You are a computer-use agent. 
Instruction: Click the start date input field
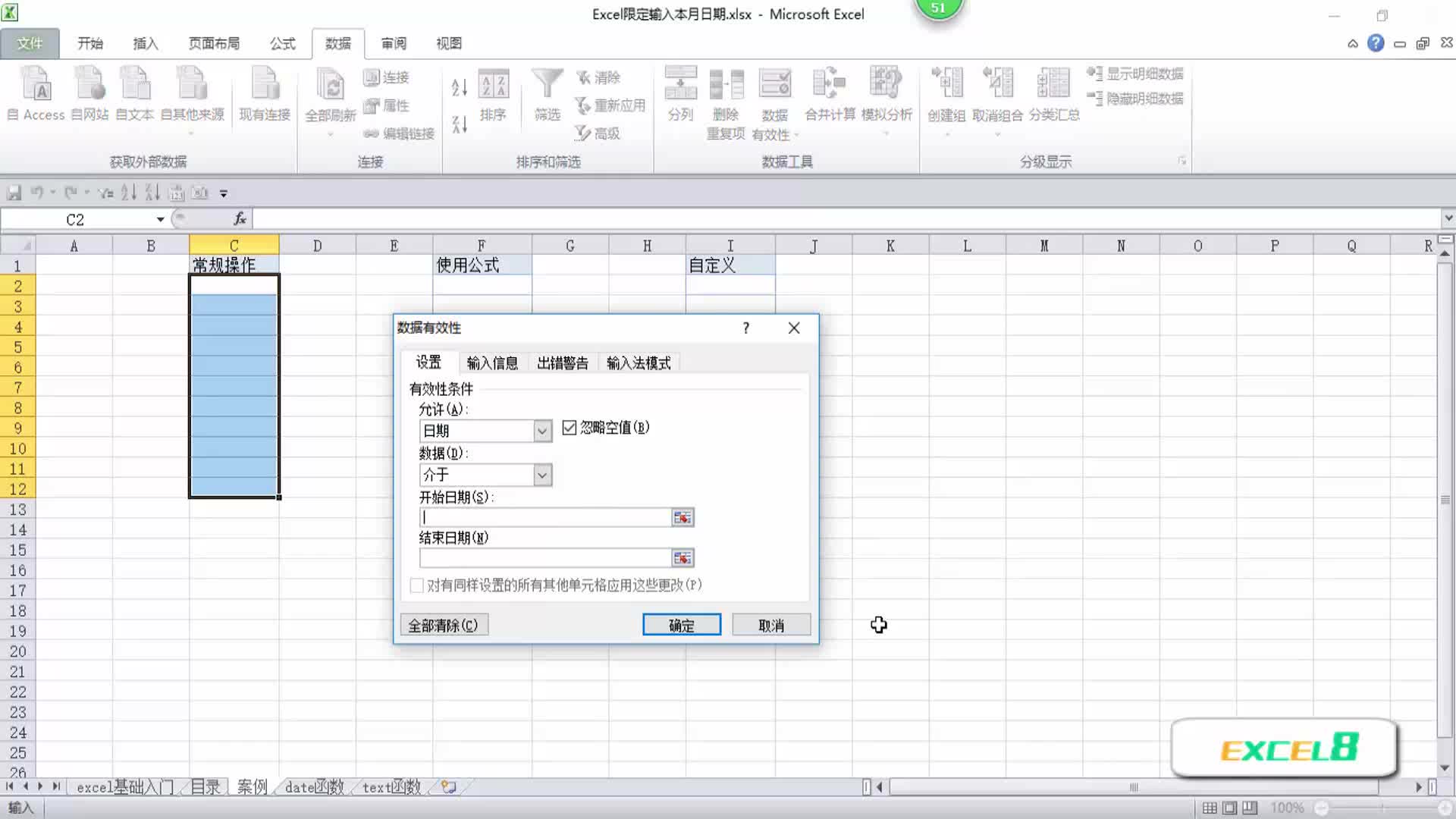(546, 518)
